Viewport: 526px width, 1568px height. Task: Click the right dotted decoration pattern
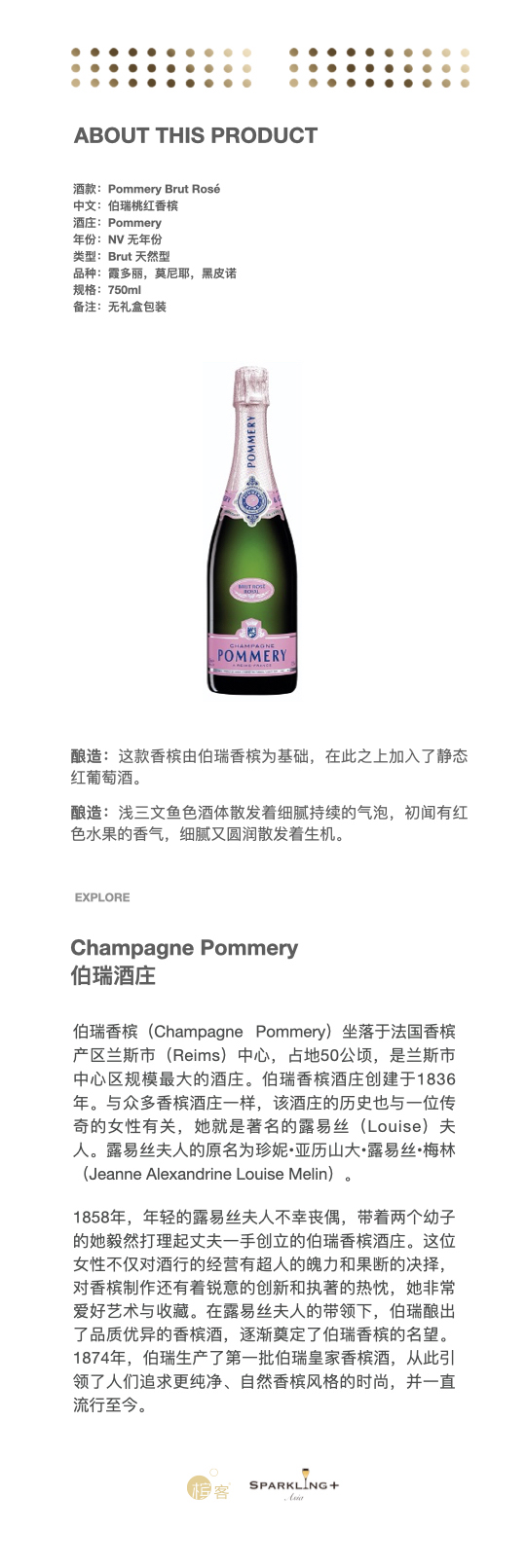coord(380,68)
